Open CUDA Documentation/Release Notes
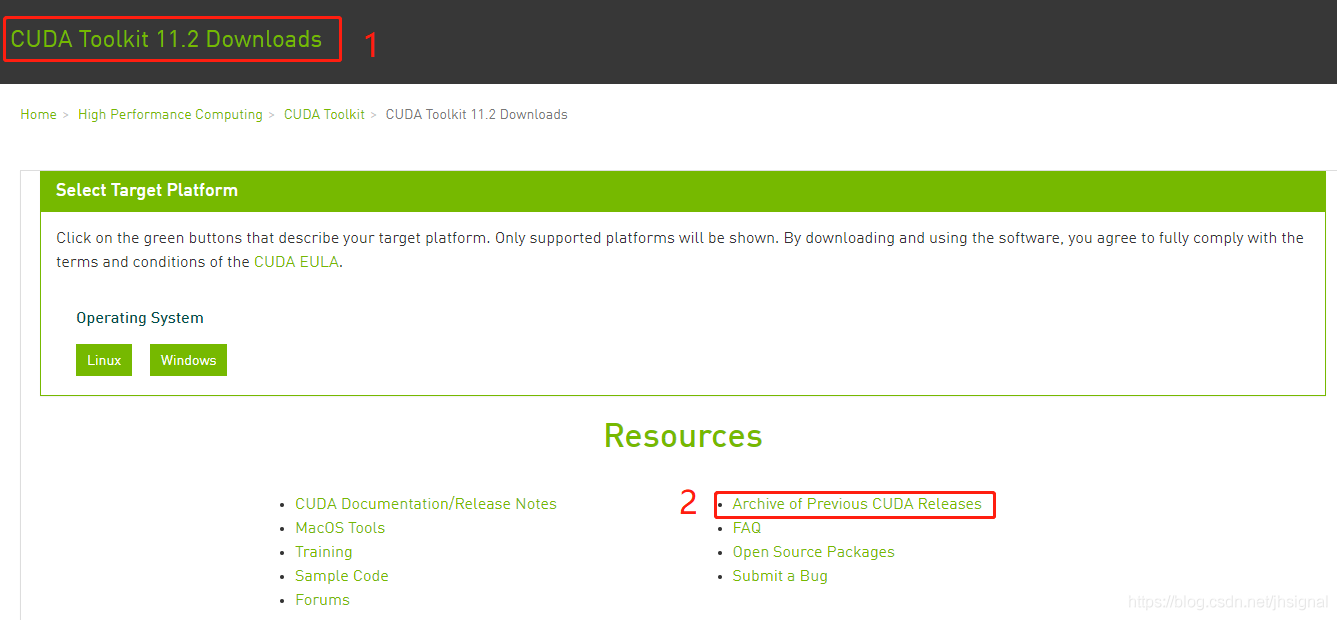Screen dimensions: 1337x620 click(x=425, y=504)
